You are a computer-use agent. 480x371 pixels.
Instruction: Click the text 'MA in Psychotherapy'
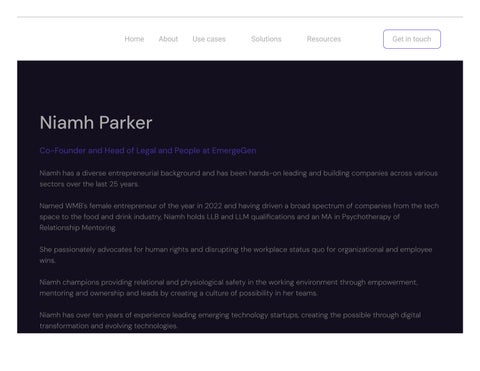click(x=360, y=217)
